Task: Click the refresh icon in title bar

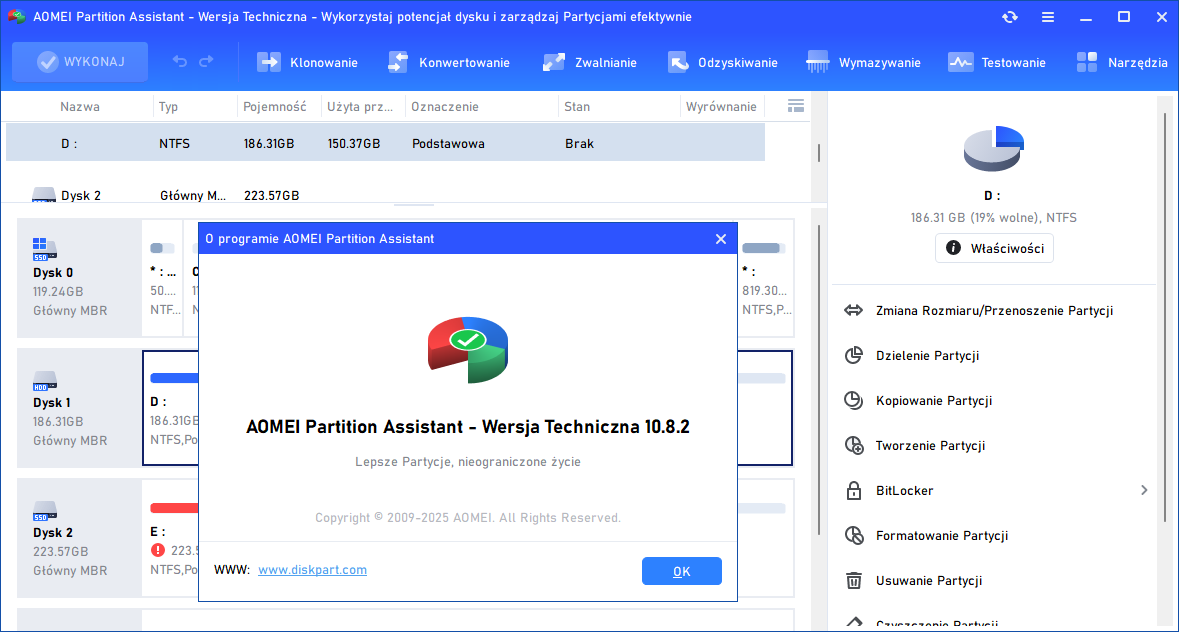Action: 1010,17
